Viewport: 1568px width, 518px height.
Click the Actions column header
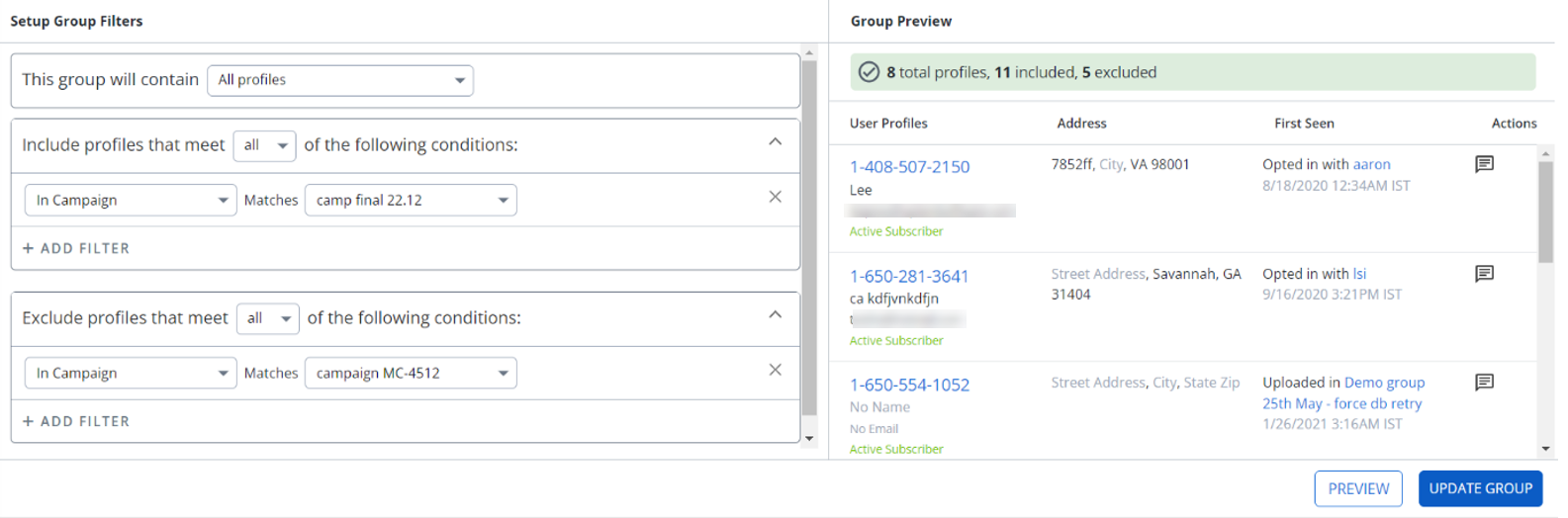pyautogui.click(x=1514, y=124)
